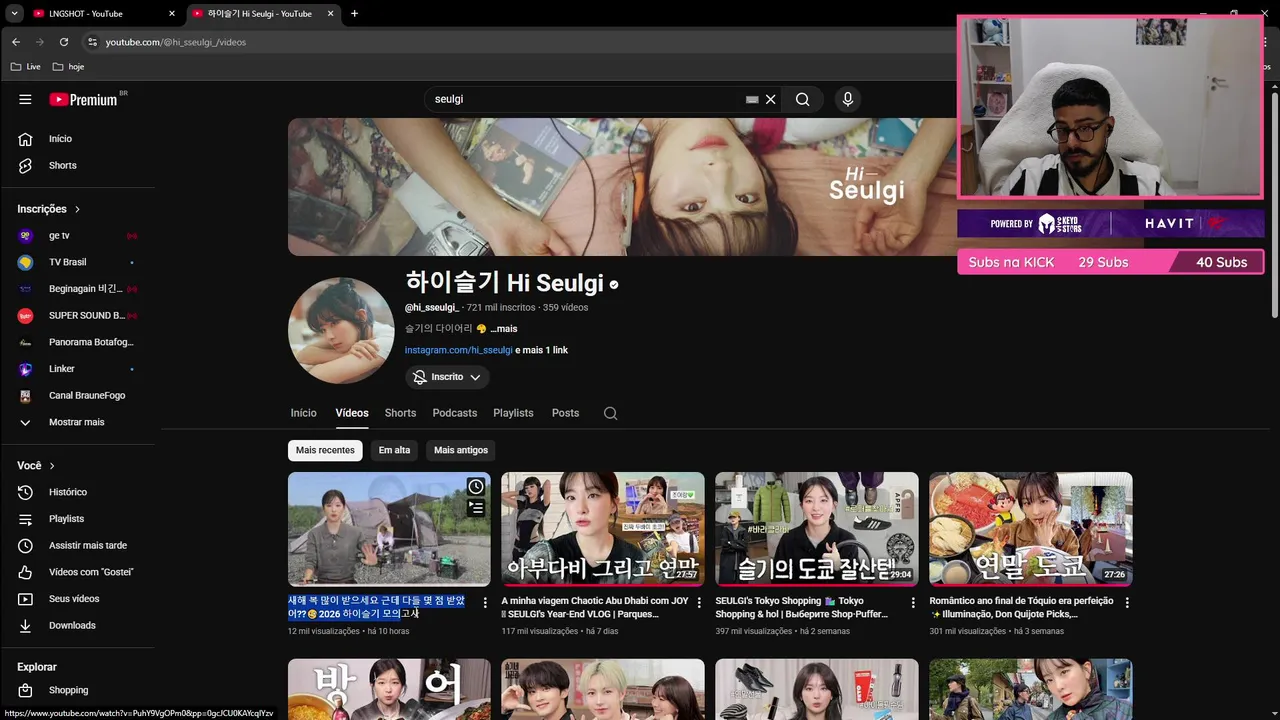The image size is (1280, 720).
Task: Click the YouTube Premium logo
Action: coord(84,99)
